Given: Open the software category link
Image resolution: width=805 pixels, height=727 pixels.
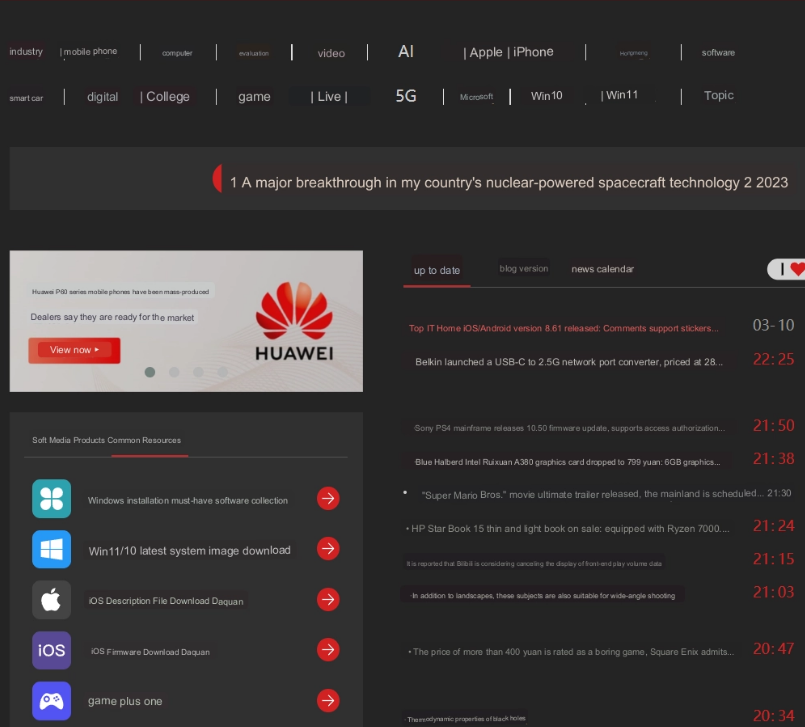Looking at the screenshot, I should (718, 52).
